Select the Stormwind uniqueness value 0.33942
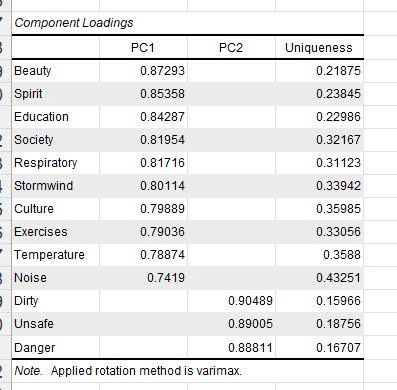This screenshot has height=390, width=397. click(319, 186)
